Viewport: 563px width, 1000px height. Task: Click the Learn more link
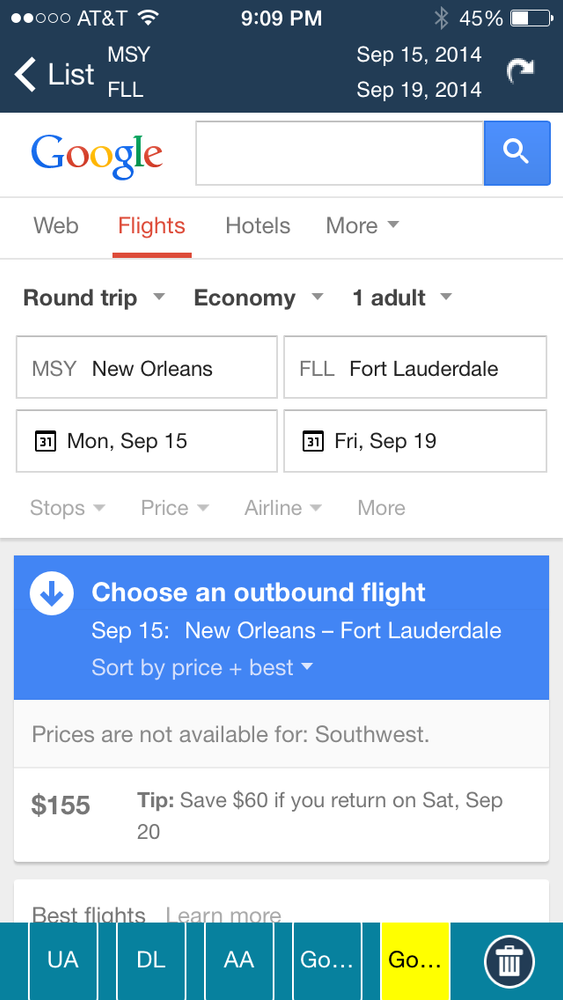pos(223,916)
